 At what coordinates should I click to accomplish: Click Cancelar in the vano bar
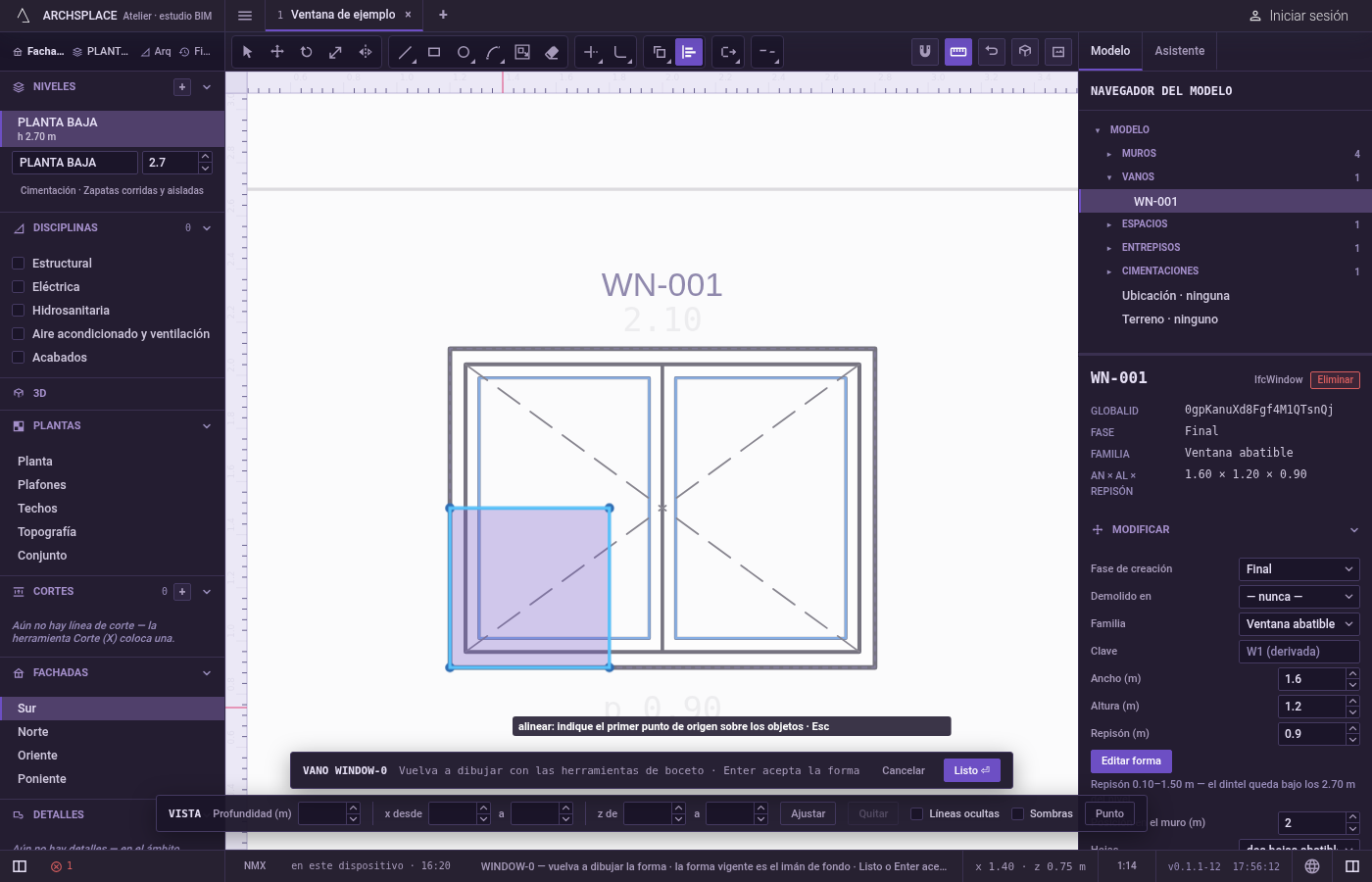click(x=904, y=770)
